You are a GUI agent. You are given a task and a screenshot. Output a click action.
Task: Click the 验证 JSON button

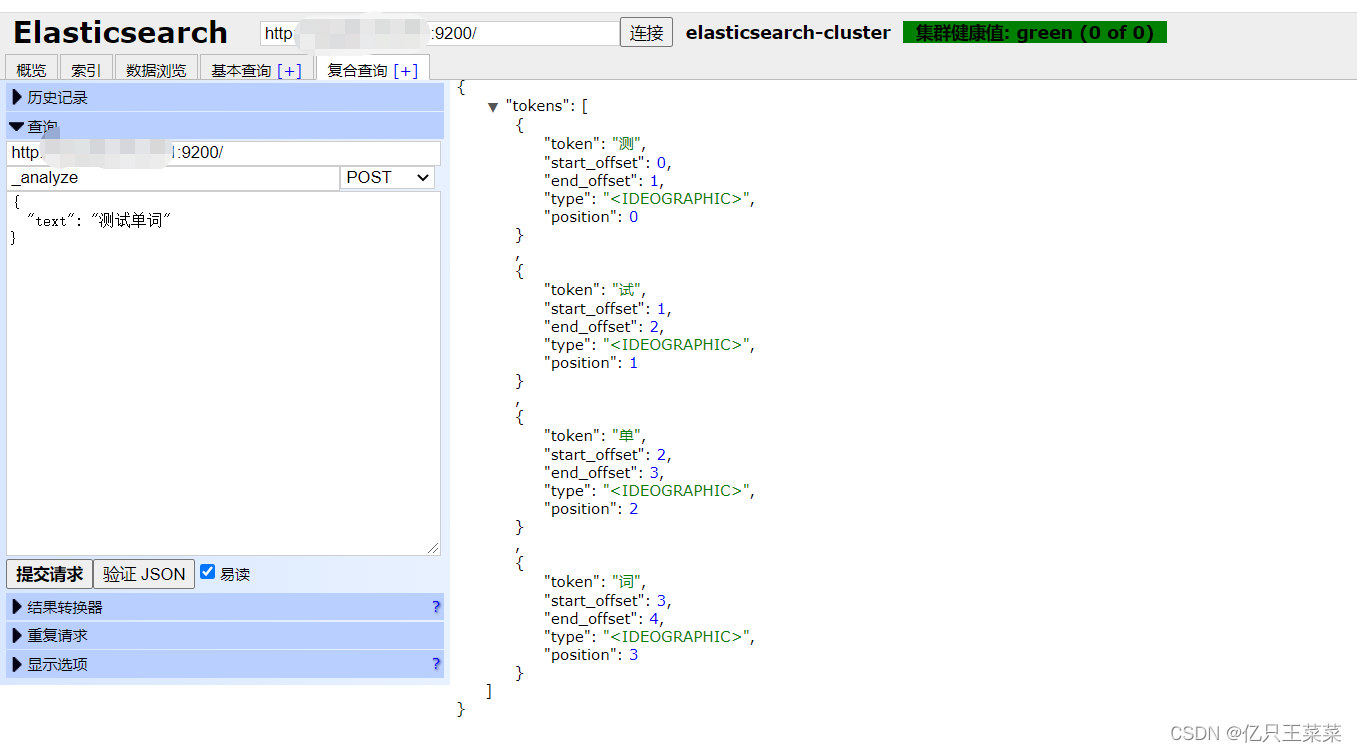(x=144, y=574)
